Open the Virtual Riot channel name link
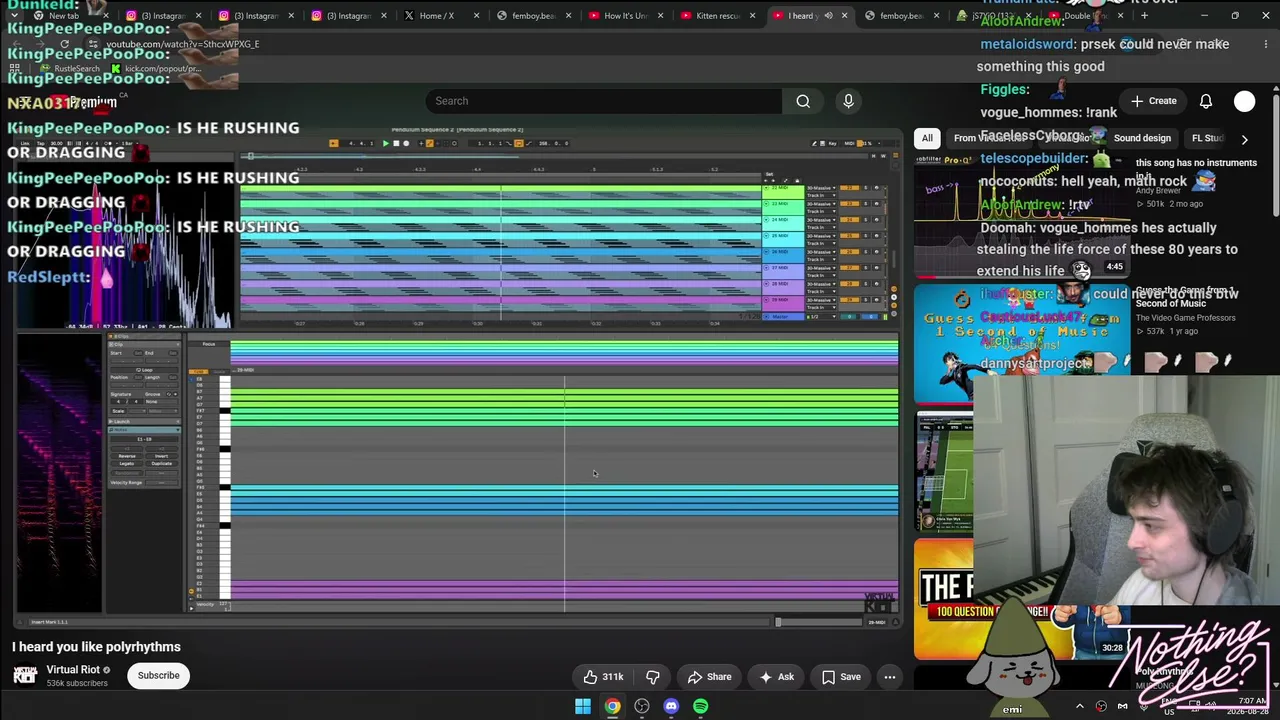The height and width of the screenshot is (720, 1280). click(73, 669)
